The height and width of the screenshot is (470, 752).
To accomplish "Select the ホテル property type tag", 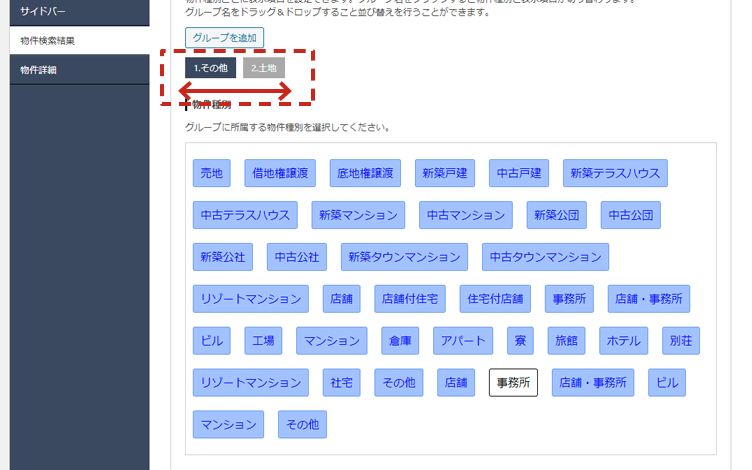I will click(623, 341).
